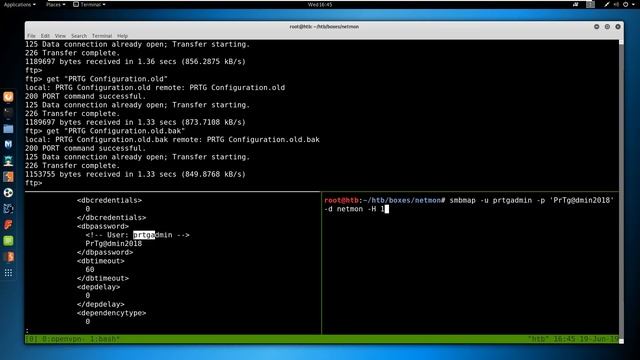
Task: Maximize the terminal window
Action: 607,27
